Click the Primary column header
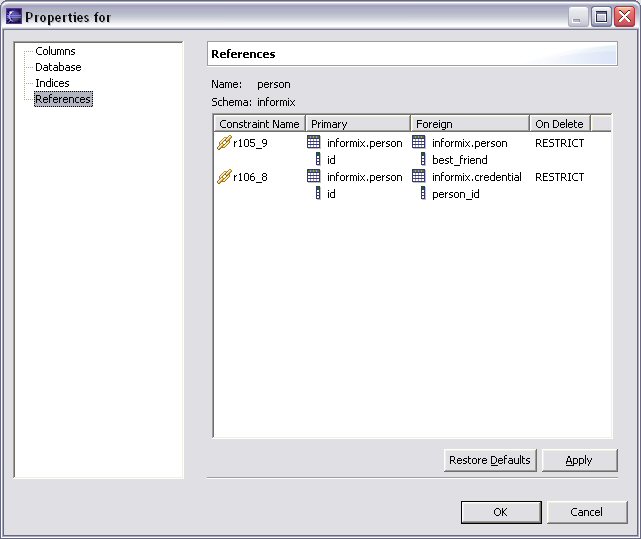 [357, 124]
